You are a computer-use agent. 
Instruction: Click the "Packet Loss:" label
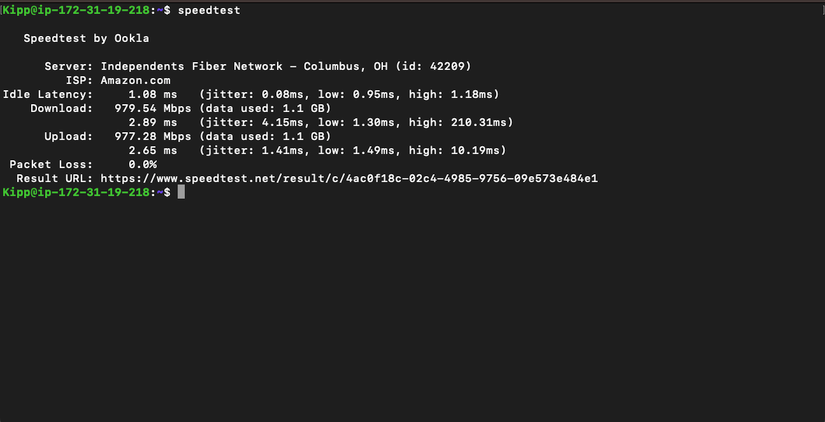click(x=51, y=164)
